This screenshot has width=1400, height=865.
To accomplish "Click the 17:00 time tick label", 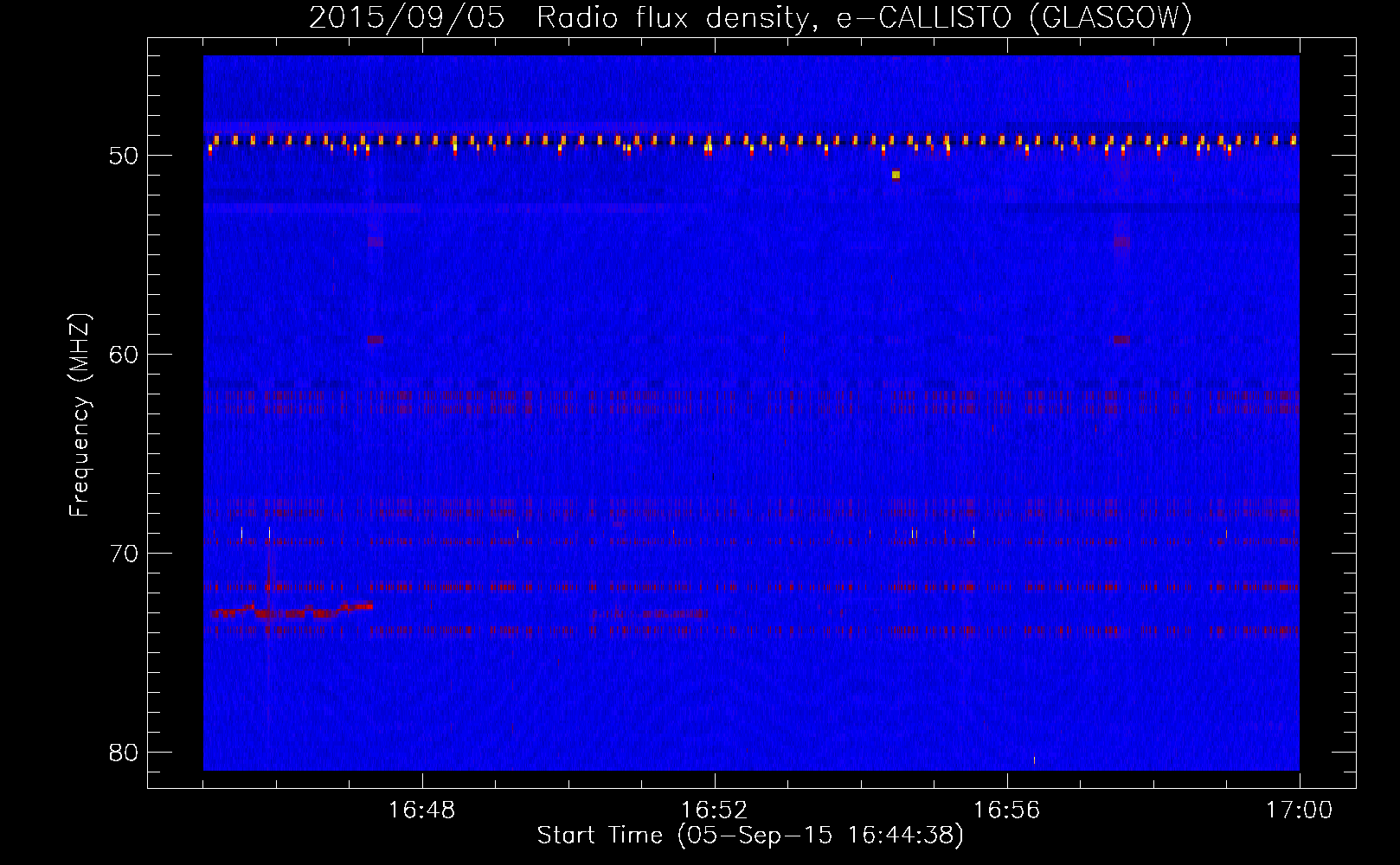I will (1300, 811).
